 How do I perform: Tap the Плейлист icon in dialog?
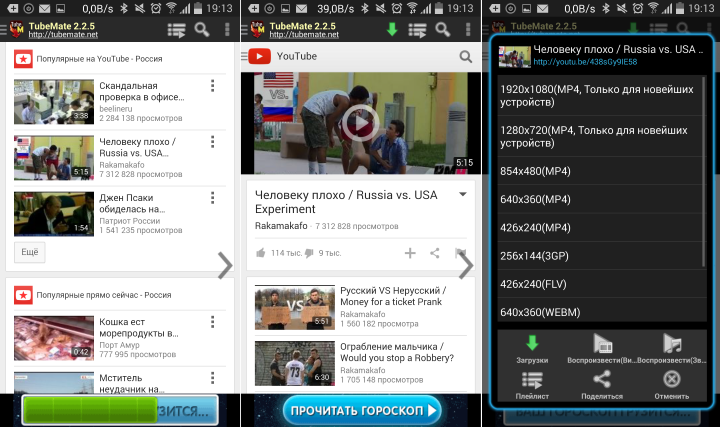(532, 380)
